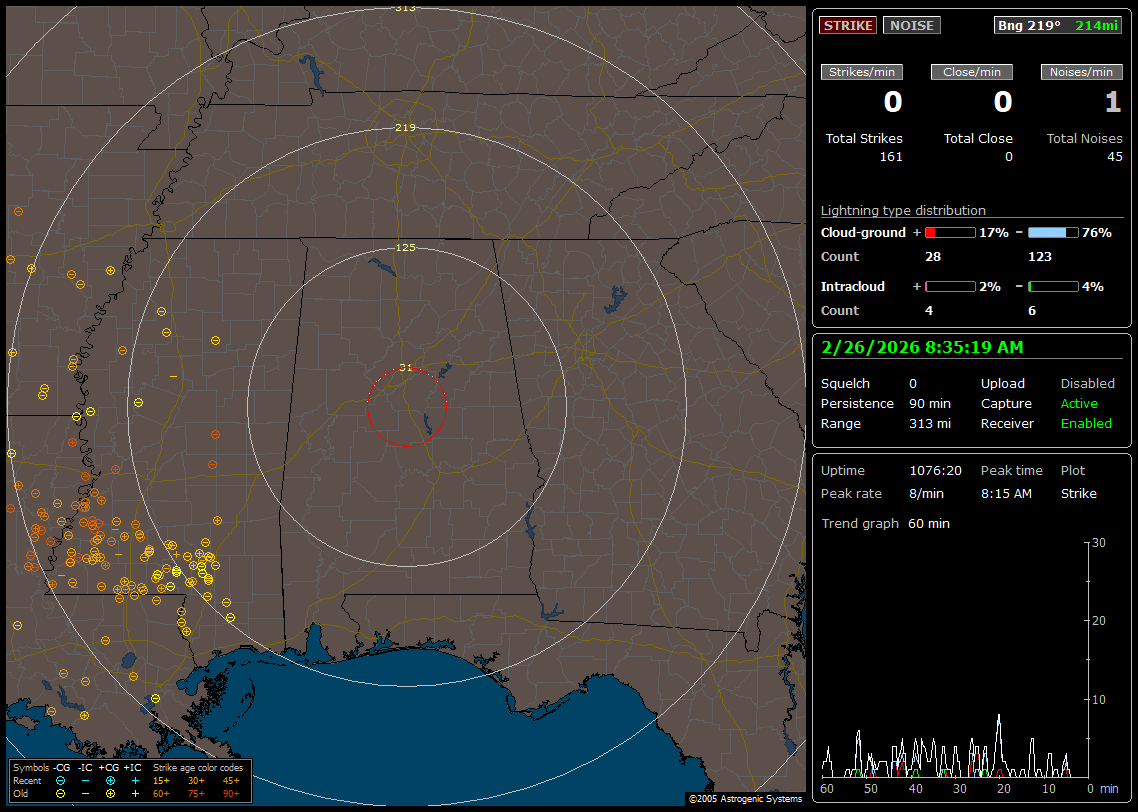Click the red STRIKE indicator button
The image size is (1138, 812).
coord(848,25)
